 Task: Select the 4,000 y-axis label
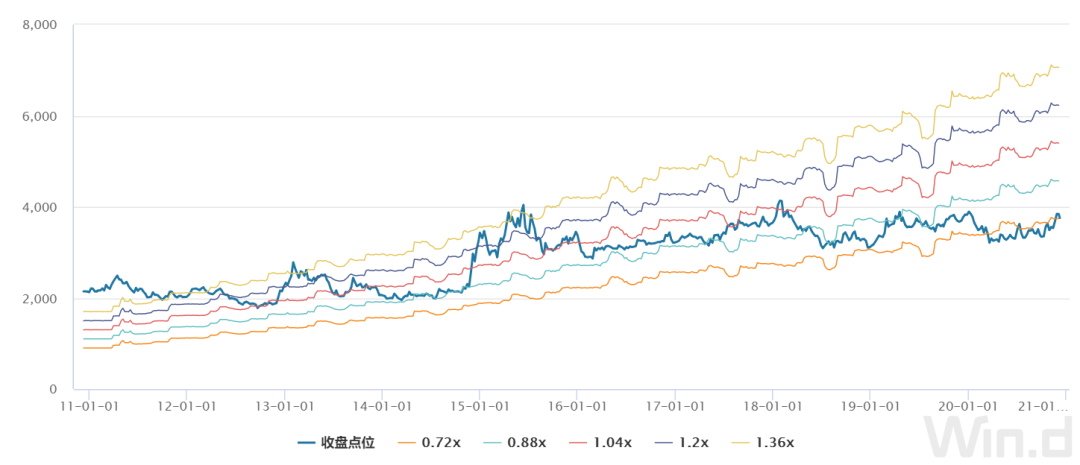pos(39,208)
